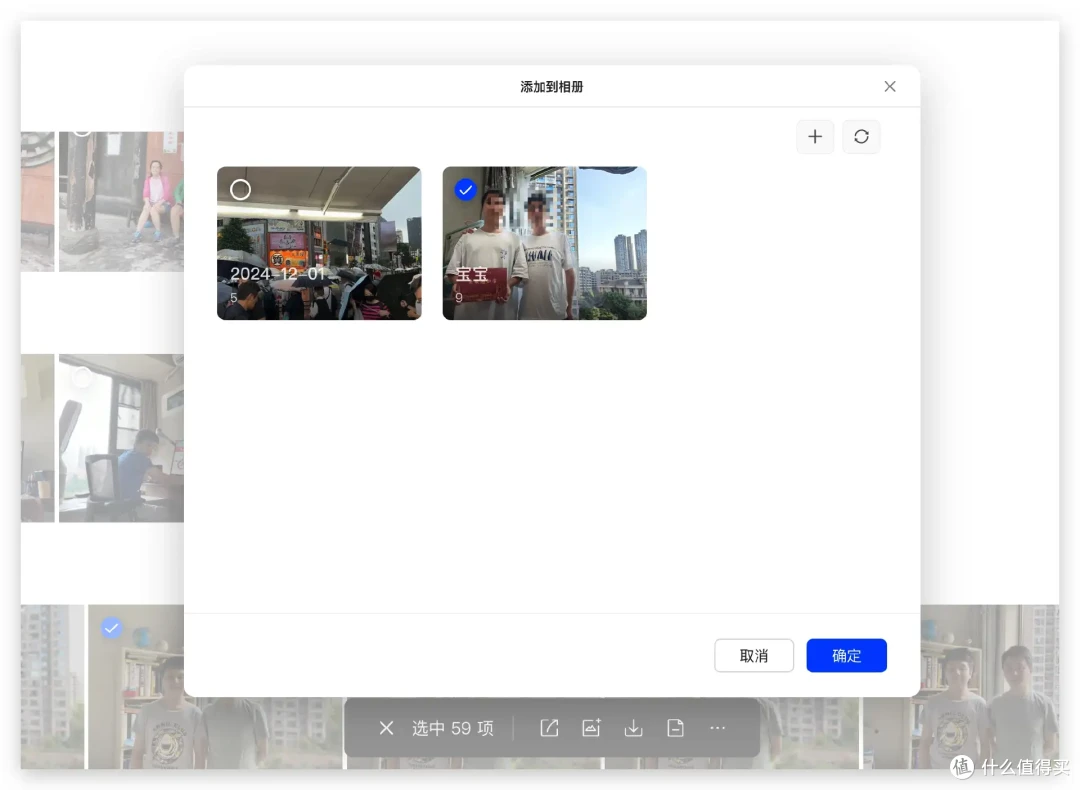Screen dimensions: 1080x790
Task: Confirm with the 确定 button
Action: 847,655
